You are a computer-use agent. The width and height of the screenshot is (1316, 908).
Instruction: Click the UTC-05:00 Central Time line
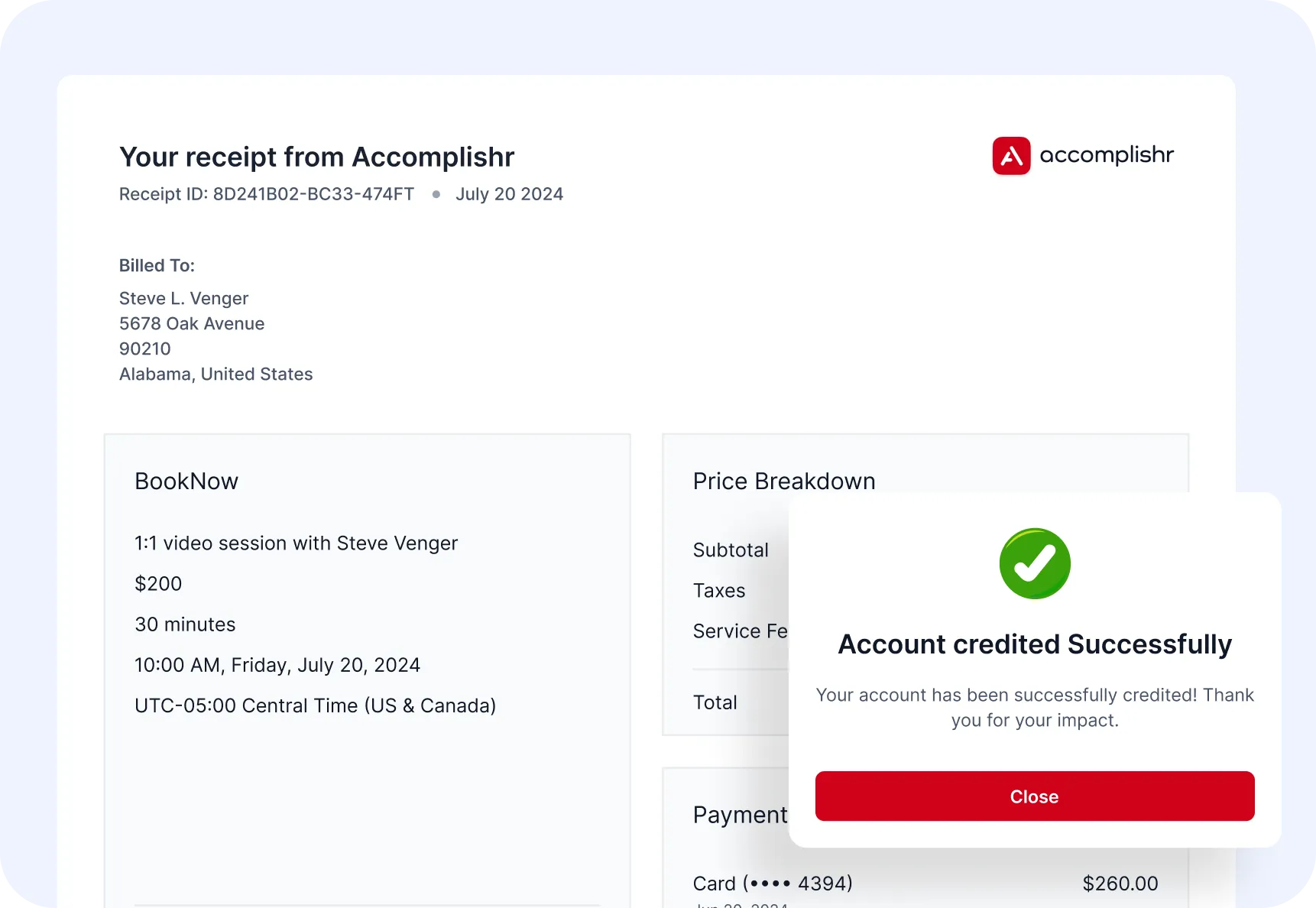315,705
